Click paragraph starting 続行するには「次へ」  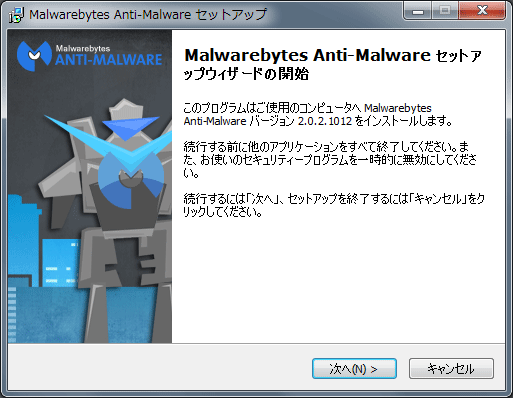click(x=334, y=205)
